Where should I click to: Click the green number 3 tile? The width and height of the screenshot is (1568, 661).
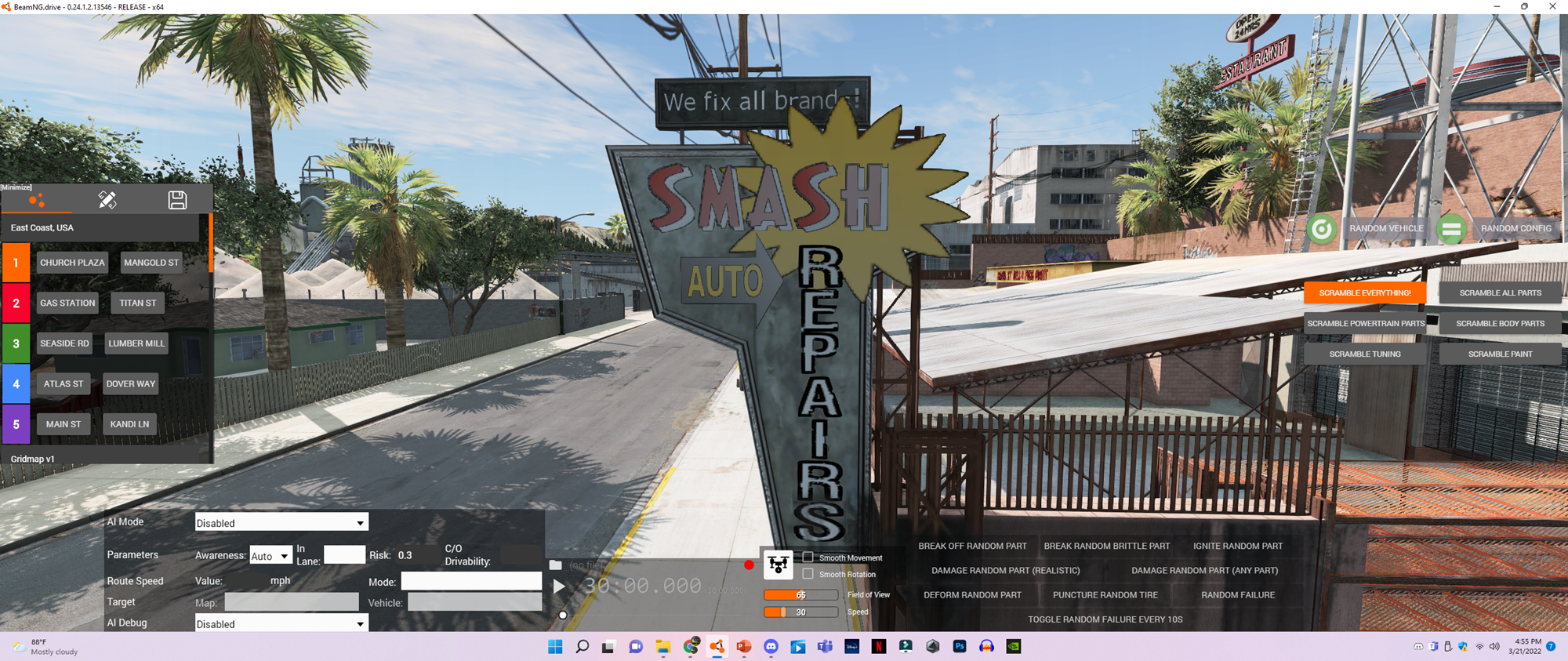click(x=16, y=343)
